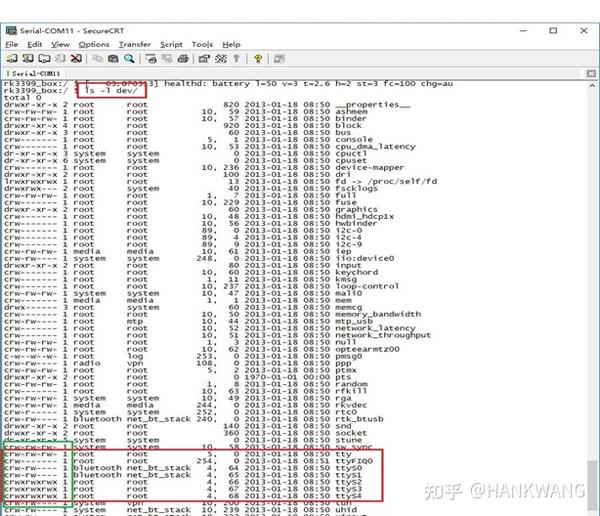Click the Paste toolbar icon
This screenshot has width=600, height=516.
[113, 59]
